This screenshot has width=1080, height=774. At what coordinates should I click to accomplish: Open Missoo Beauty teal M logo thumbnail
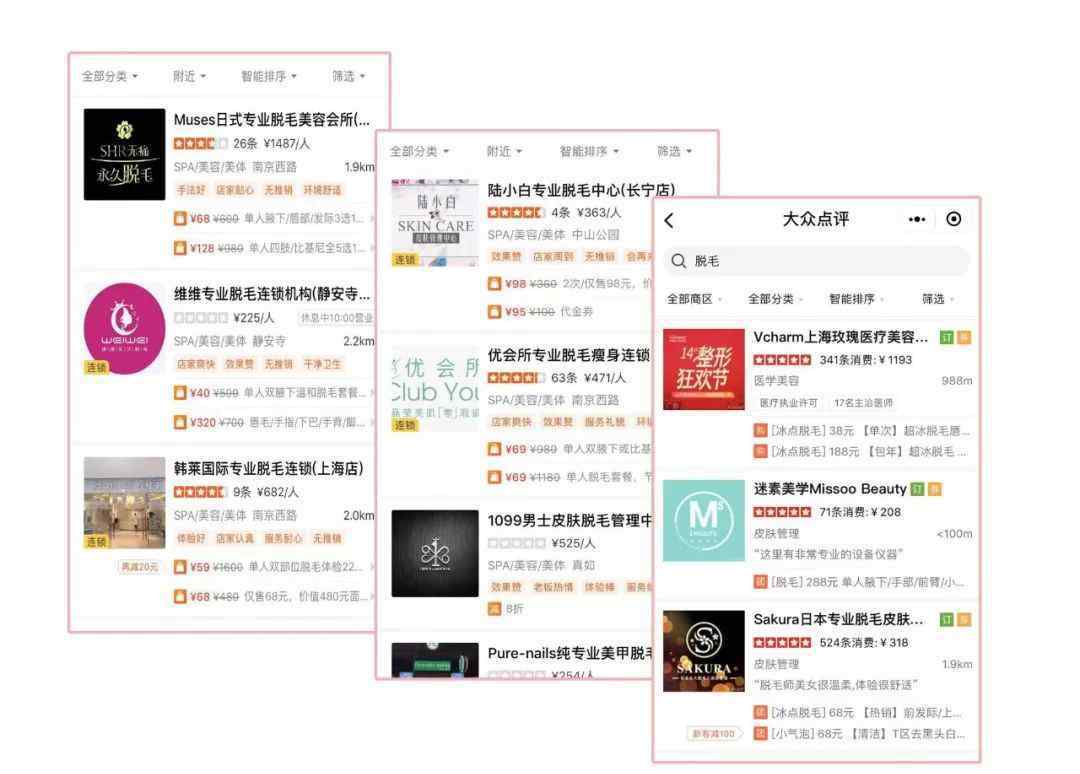pos(704,521)
